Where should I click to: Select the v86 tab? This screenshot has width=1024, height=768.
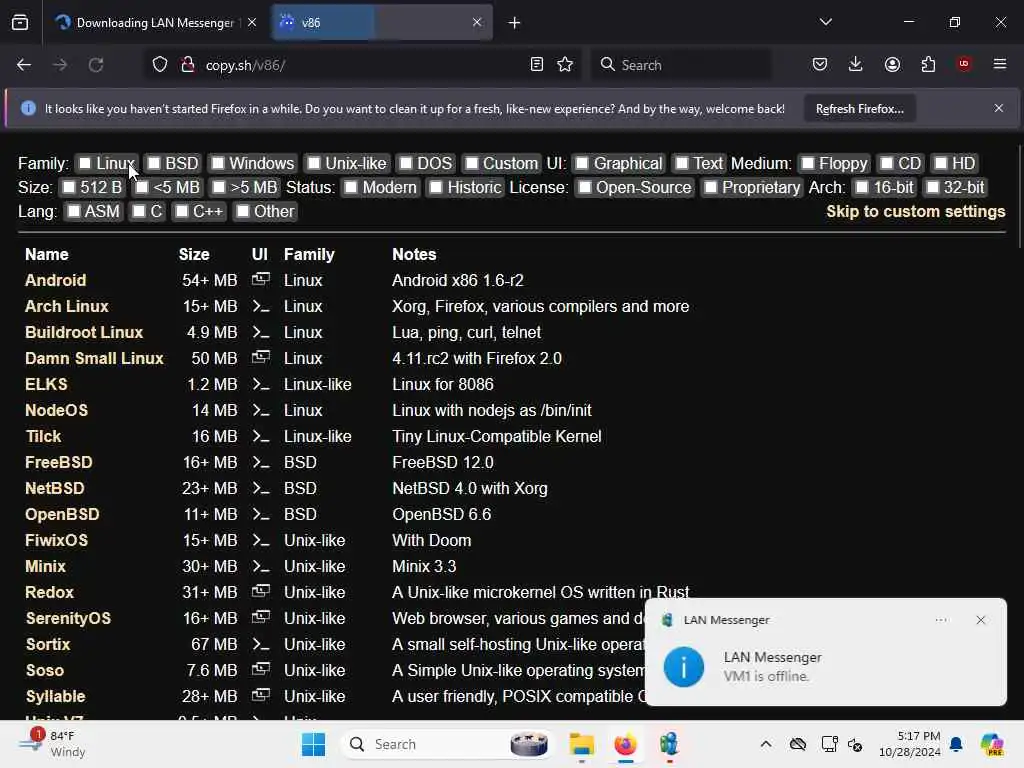(382, 23)
